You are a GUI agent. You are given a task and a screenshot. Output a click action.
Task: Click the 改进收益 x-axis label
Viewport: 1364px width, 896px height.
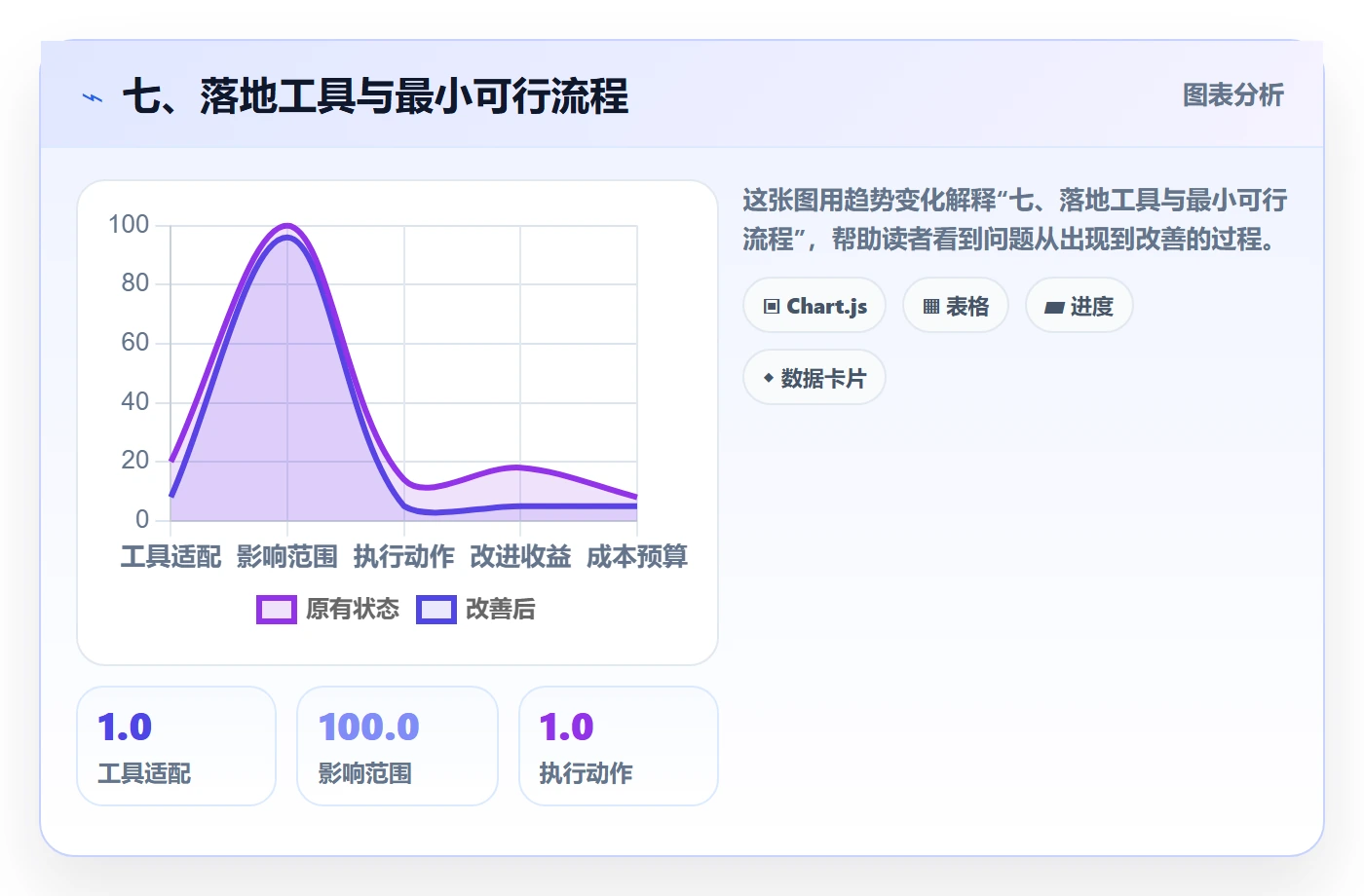(x=520, y=557)
